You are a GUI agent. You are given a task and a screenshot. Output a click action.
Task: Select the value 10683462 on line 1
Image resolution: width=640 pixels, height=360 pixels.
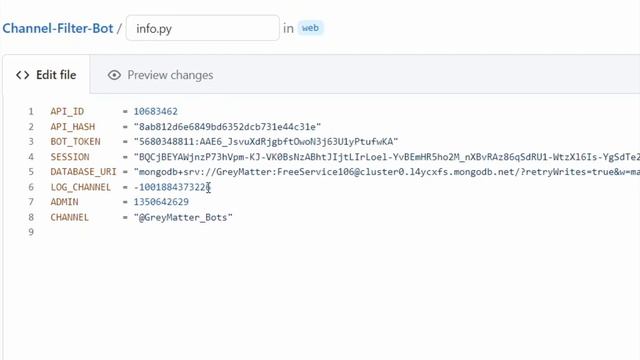coord(156,111)
